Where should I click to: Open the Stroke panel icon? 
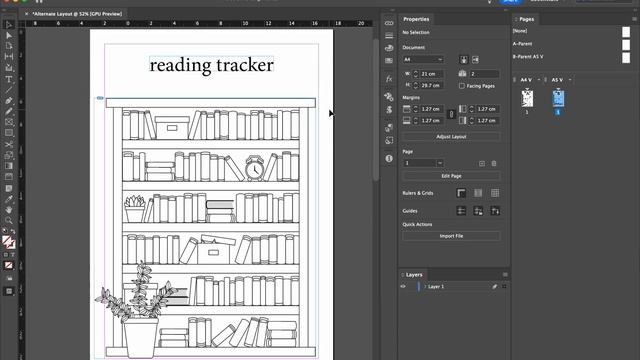click(389, 36)
